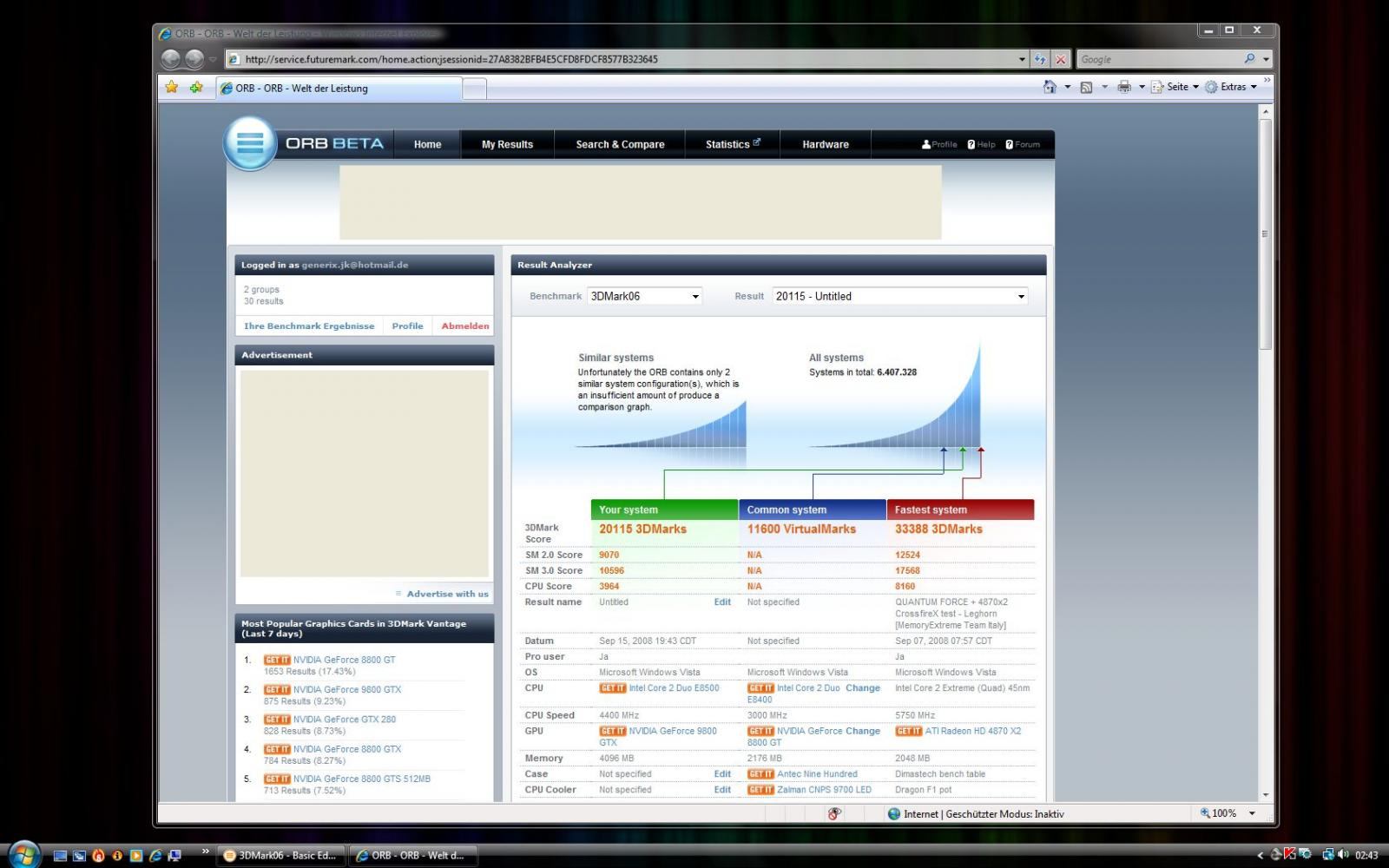Click Edit link for Result name

point(722,602)
